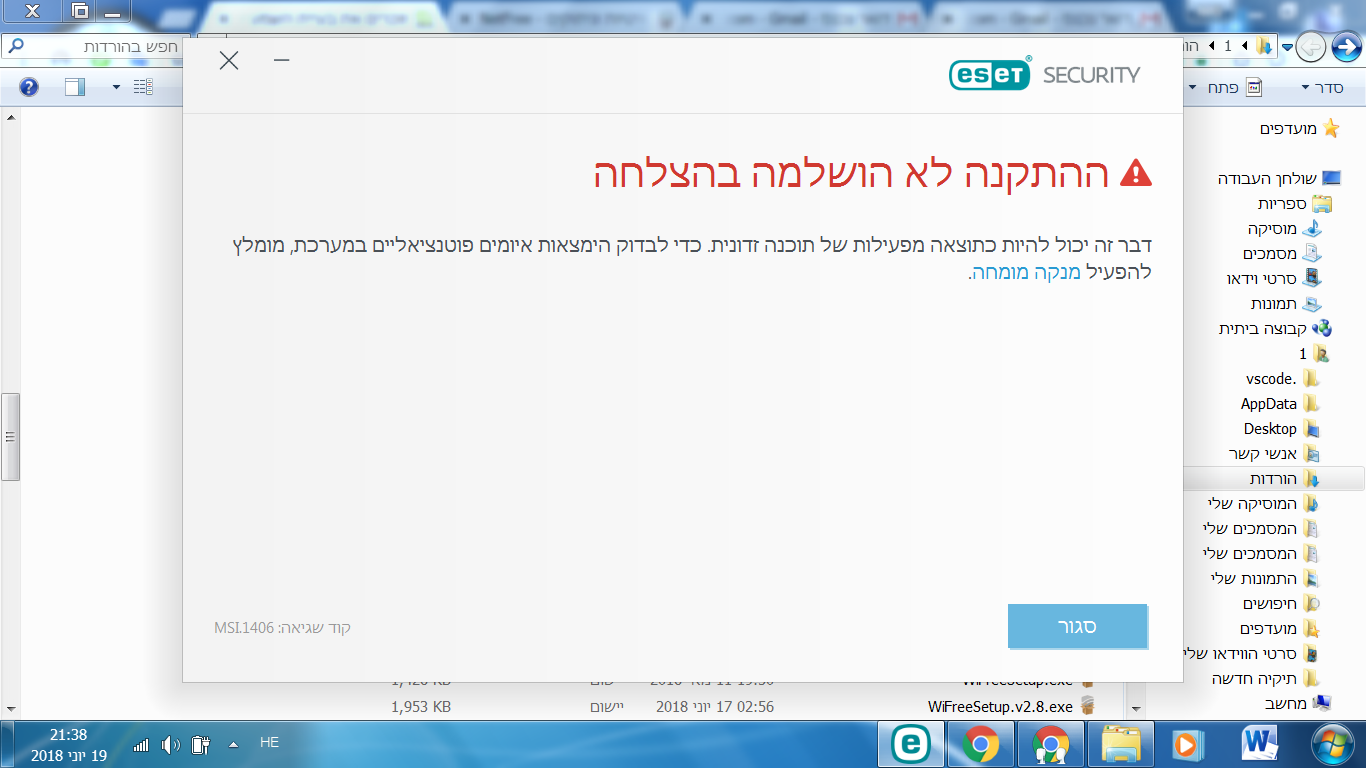The height and width of the screenshot is (768, 1366).
Task: Open the תמונות library
Action: coord(1286,303)
